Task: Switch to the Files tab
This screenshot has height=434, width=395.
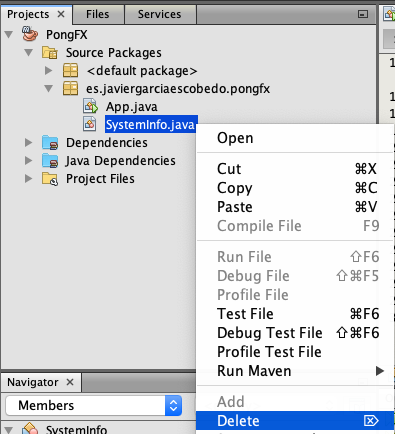Action: [x=98, y=14]
